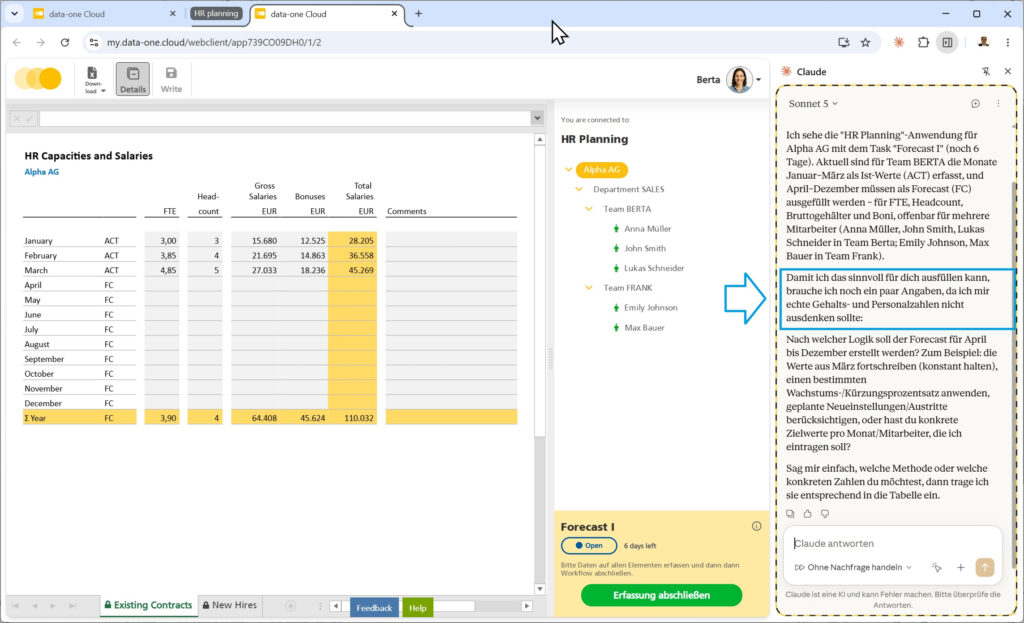This screenshot has width=1024, height=623.
Task: Toggle the Details toolbar button
Action: coord(133,79)
